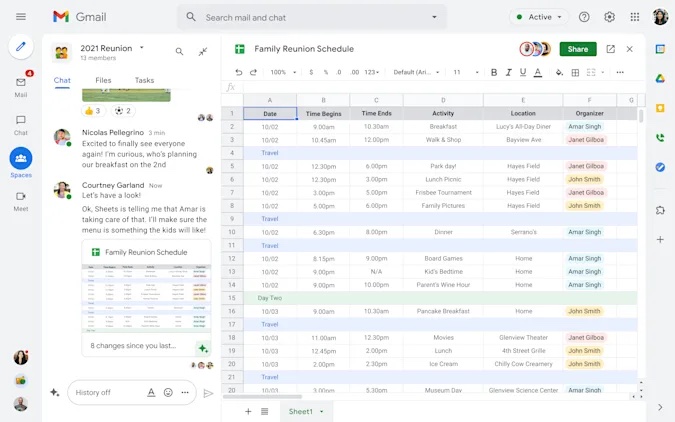This screenshot has width=675, height=422.
Task: Switch to the Files tab
Action: pyautogui.click(x=103, y=80)
